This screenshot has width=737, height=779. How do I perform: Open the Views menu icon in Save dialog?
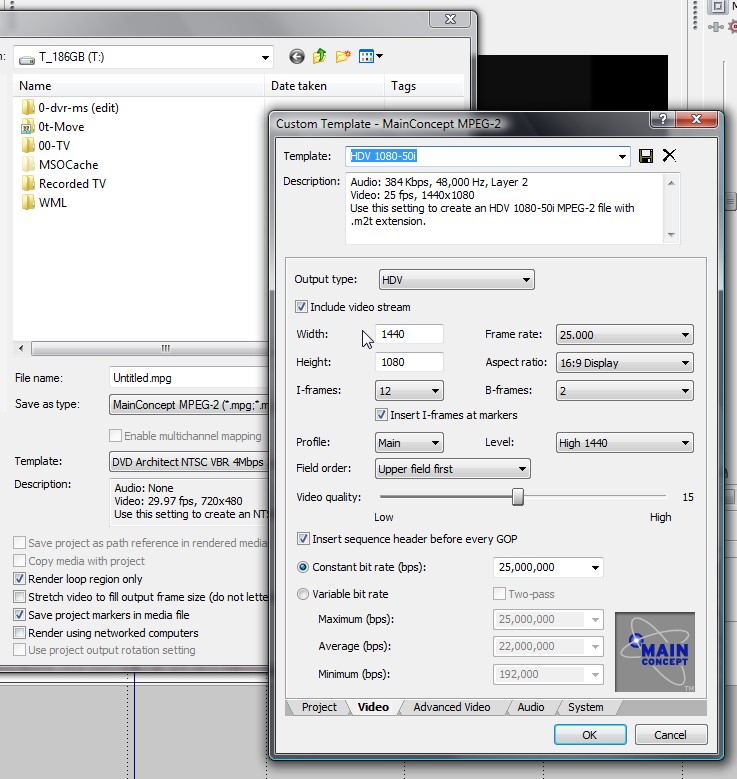click(370, 56)
